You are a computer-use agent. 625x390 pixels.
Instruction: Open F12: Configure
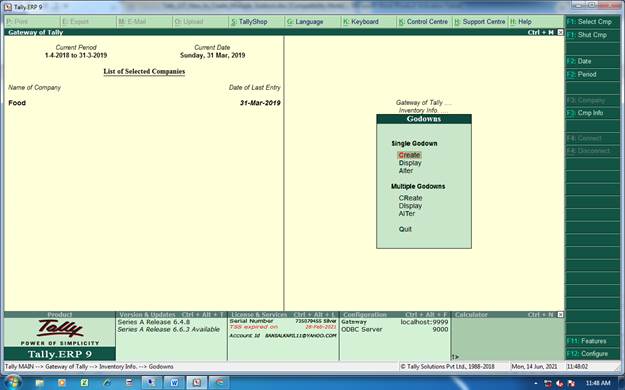pos(593,354)
